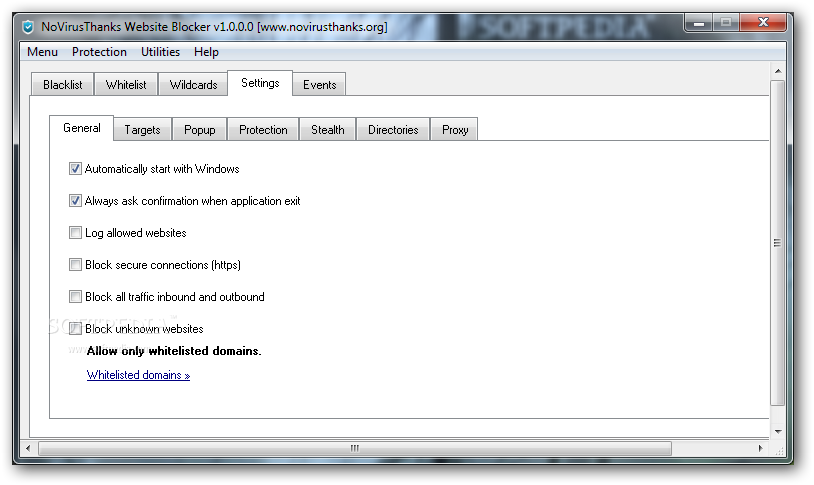
Task: Close the Website Blocker window
Action: (763, 23)
